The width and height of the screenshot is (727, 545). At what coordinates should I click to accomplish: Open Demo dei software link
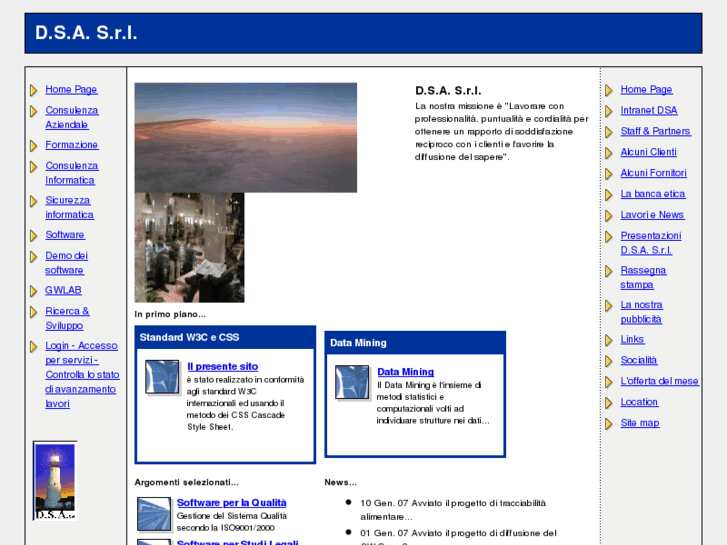point(66,263)
